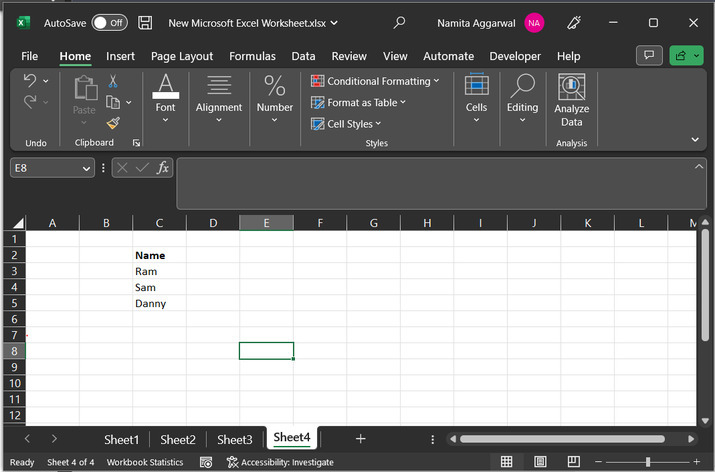The height and width of the screenshot is (472, 715).
Task: Click the Insert Function fx icon
Action: coord(163,168)
